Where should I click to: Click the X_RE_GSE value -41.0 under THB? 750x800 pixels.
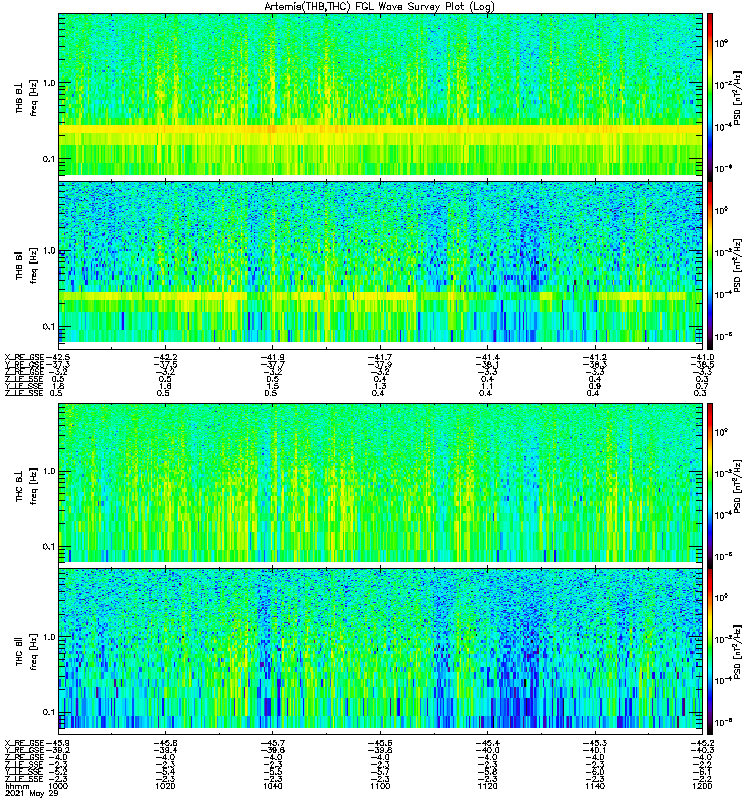pos(702,357)
